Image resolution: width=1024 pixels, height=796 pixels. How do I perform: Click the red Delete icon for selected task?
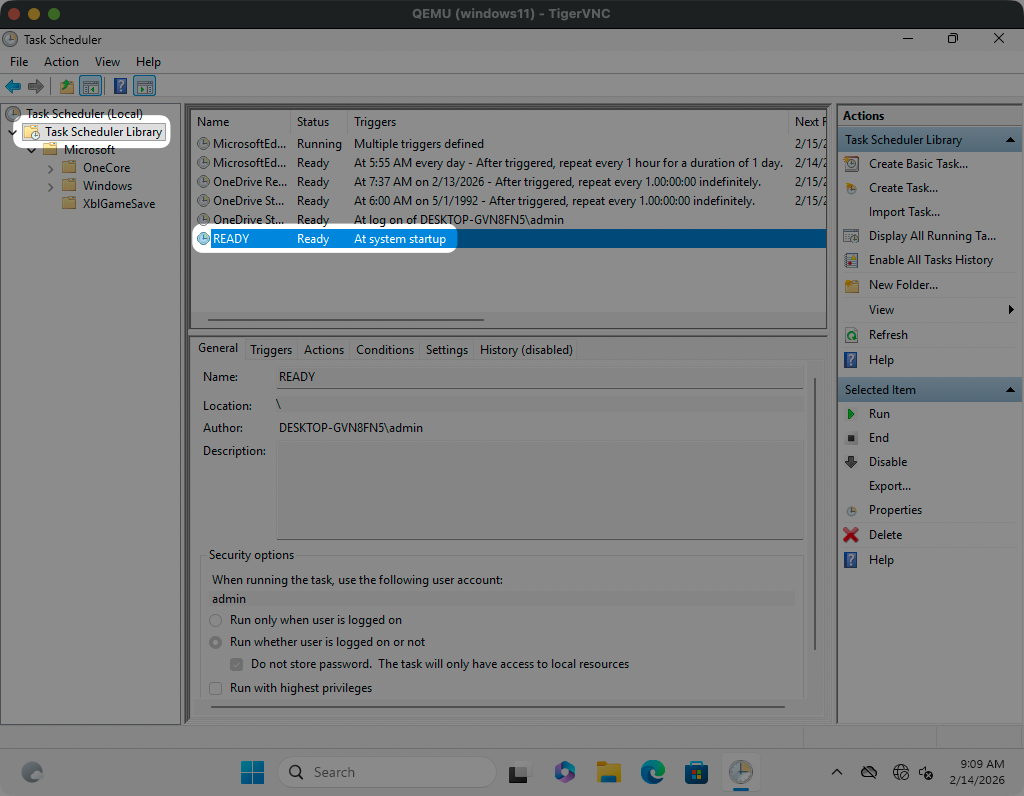pyautogui.click(x=851, y=535)
